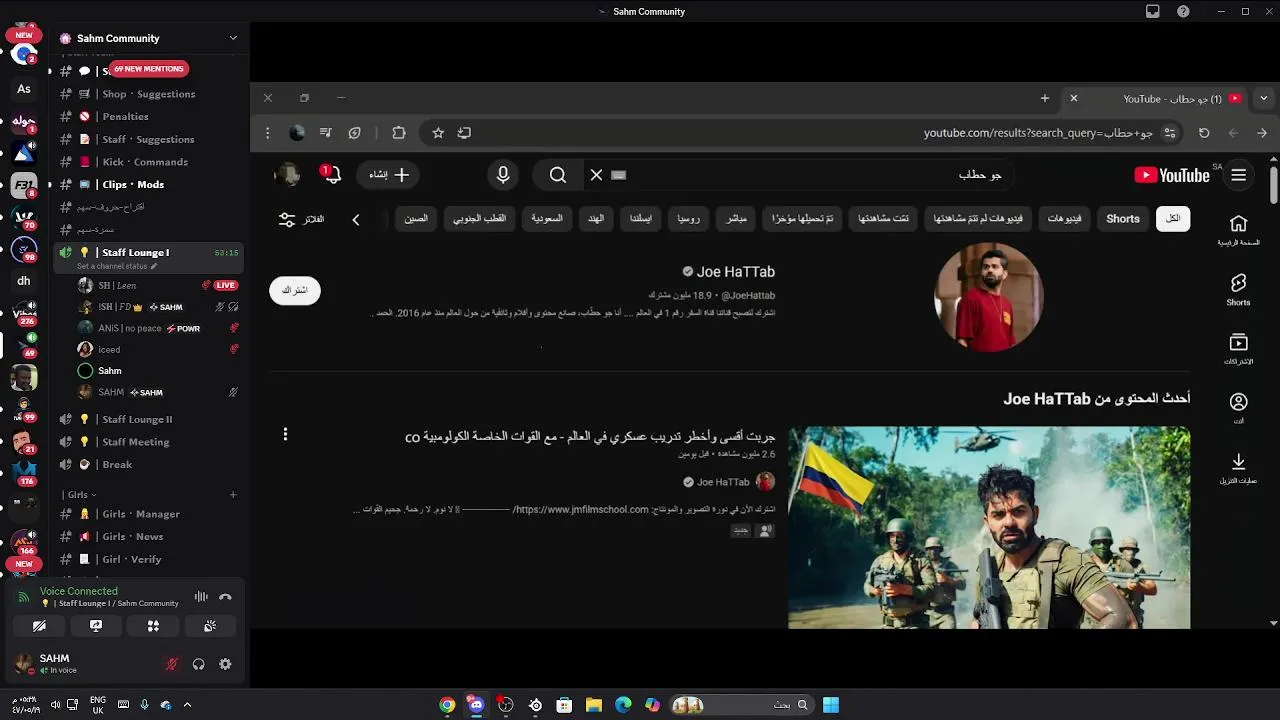
Task: Open search filters (الفلاتر) button
Action: pos(301,219)
